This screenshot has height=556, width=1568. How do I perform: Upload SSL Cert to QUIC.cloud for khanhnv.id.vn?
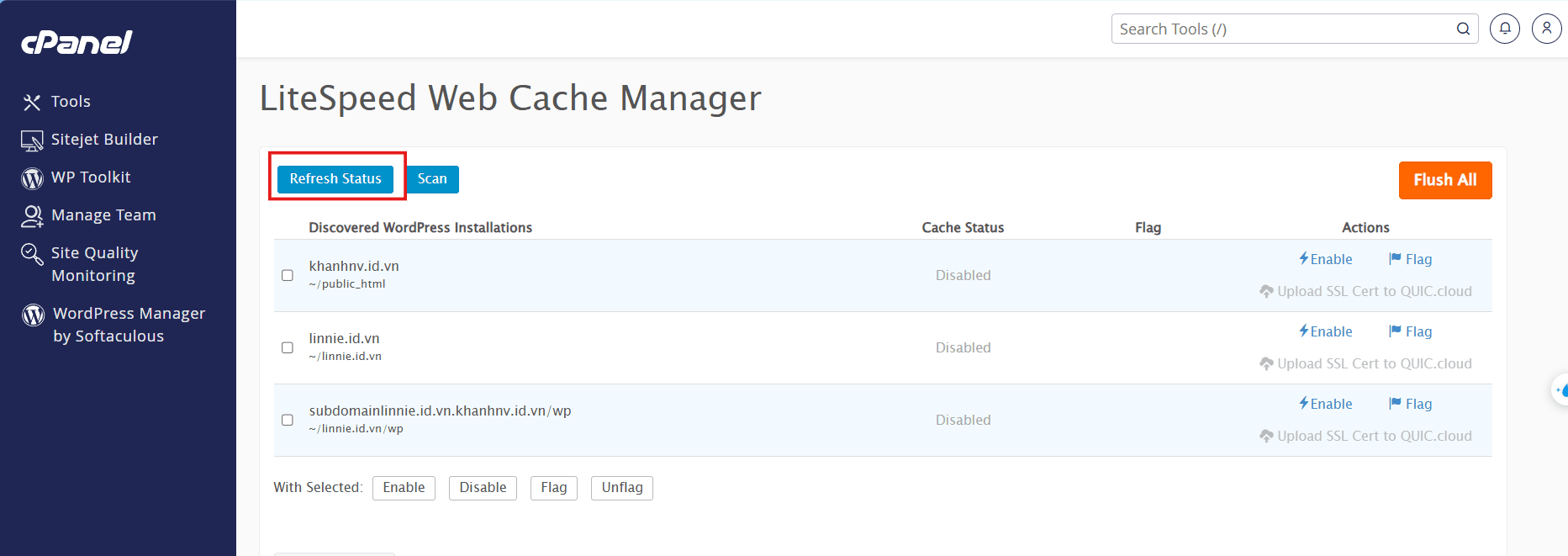(1365, 291)
